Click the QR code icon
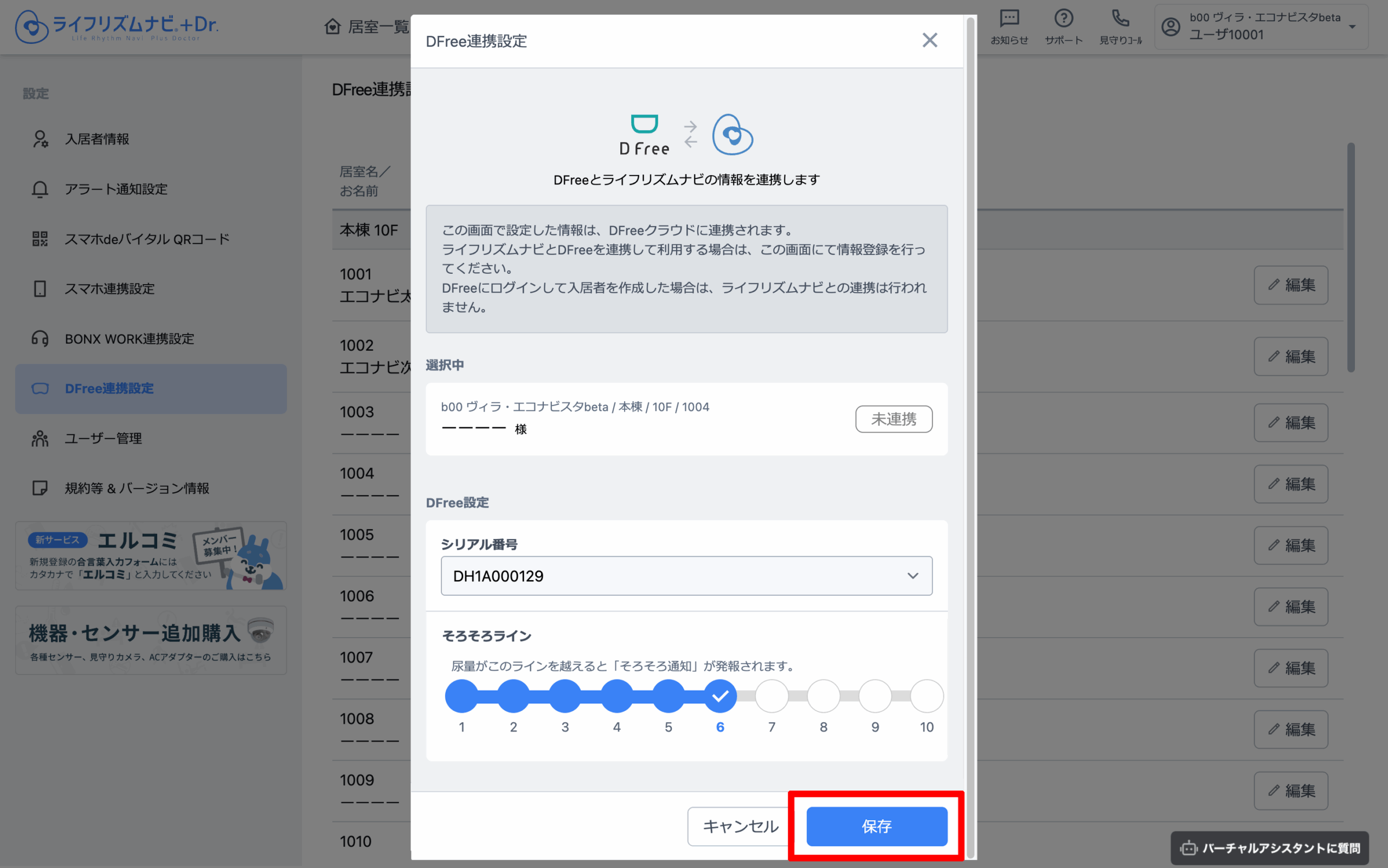Viewport: 1388px width, 868px height. (x=40, y=239)
